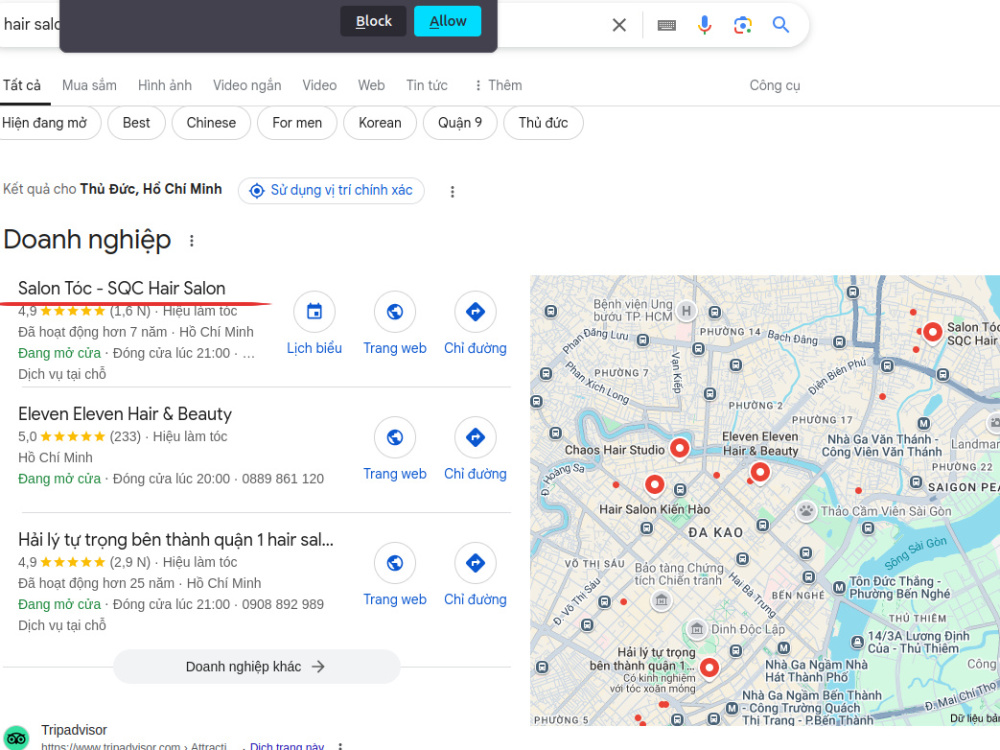Open Hải lý tự trọng bên thành listing
This screenshot has height=750, width=1000.
tap(175, 540)
